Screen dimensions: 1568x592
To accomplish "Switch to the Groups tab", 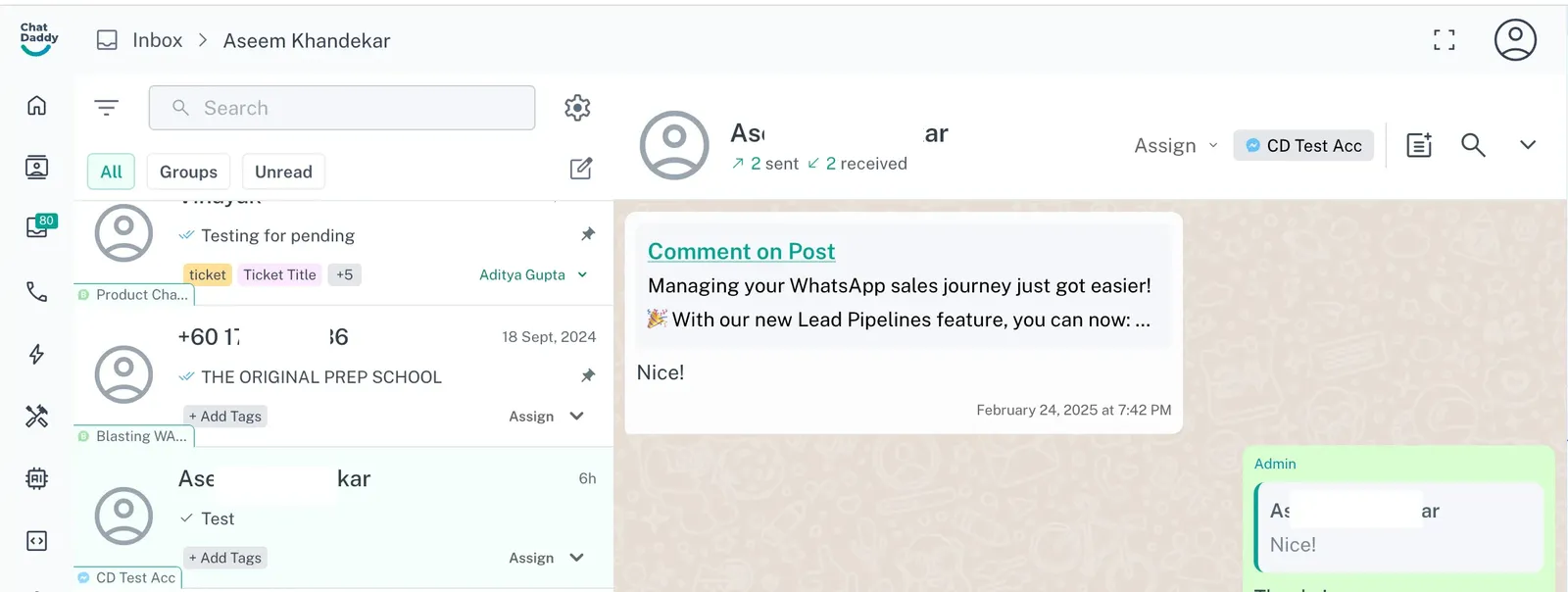I will [x=188, y=172].
